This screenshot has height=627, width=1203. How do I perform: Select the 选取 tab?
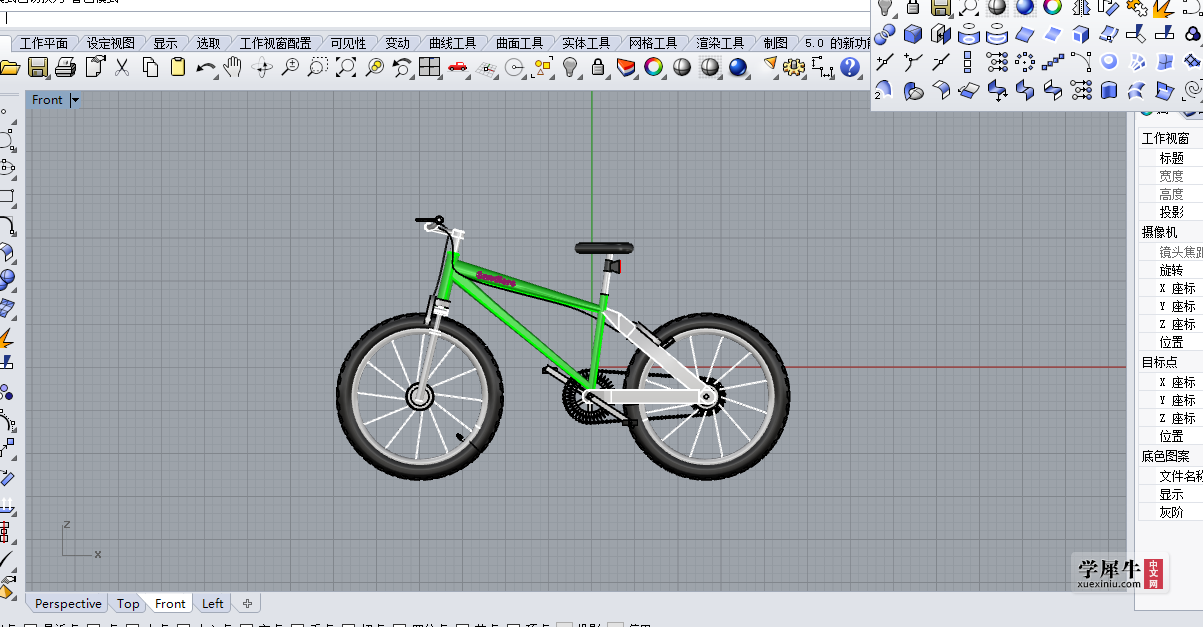208,43
